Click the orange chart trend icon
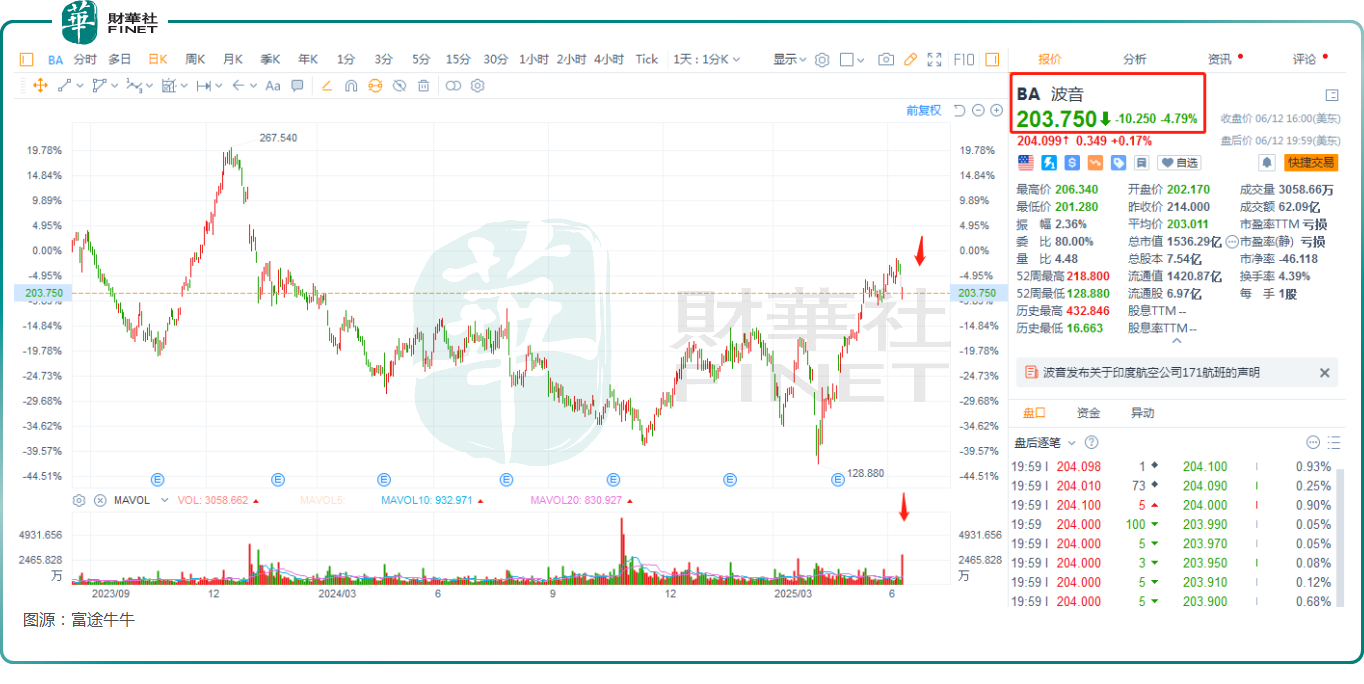 (1095, 162)
